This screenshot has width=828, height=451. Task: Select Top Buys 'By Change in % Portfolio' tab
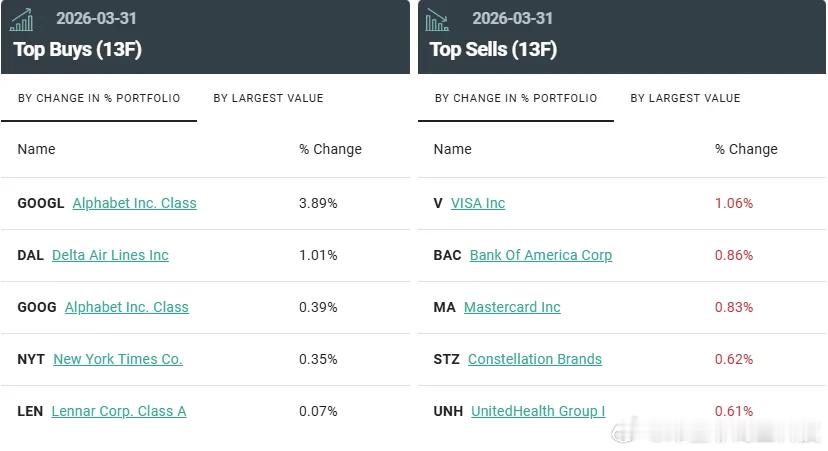coord(99,98)
